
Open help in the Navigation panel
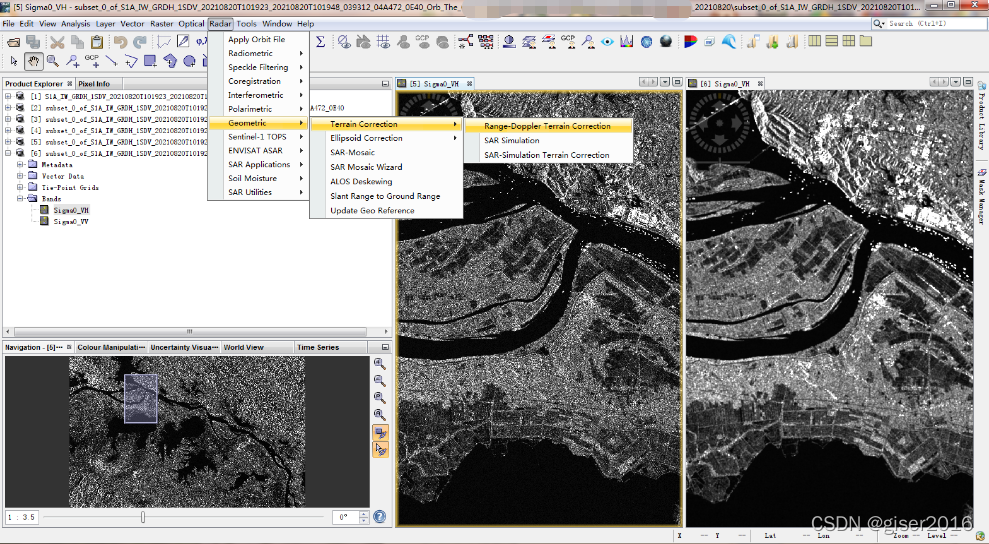[x=380, y=517]
